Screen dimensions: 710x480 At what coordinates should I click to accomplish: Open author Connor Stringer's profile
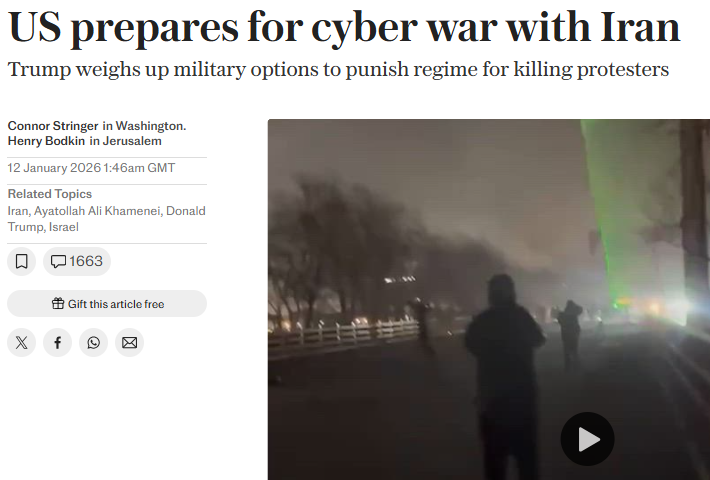[53, 125]
